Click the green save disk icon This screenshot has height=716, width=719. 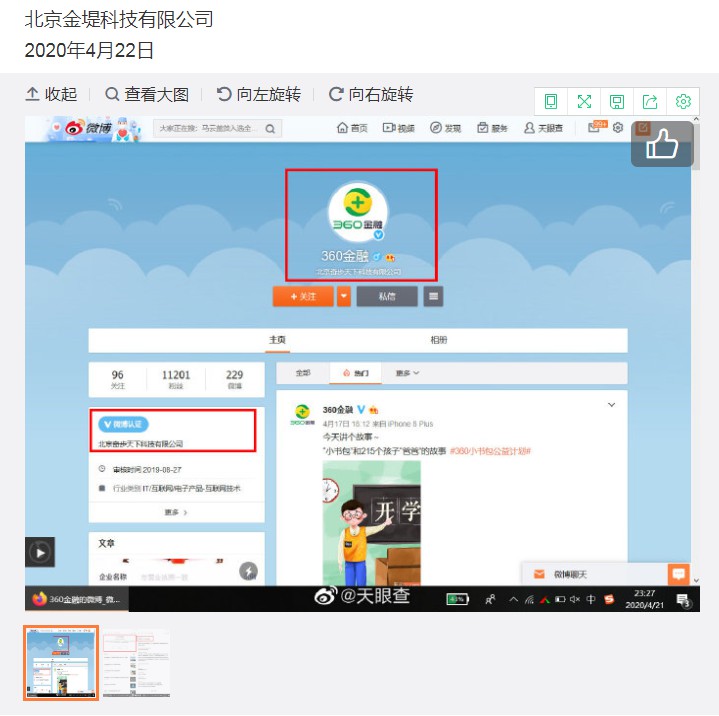pos(617,101)
